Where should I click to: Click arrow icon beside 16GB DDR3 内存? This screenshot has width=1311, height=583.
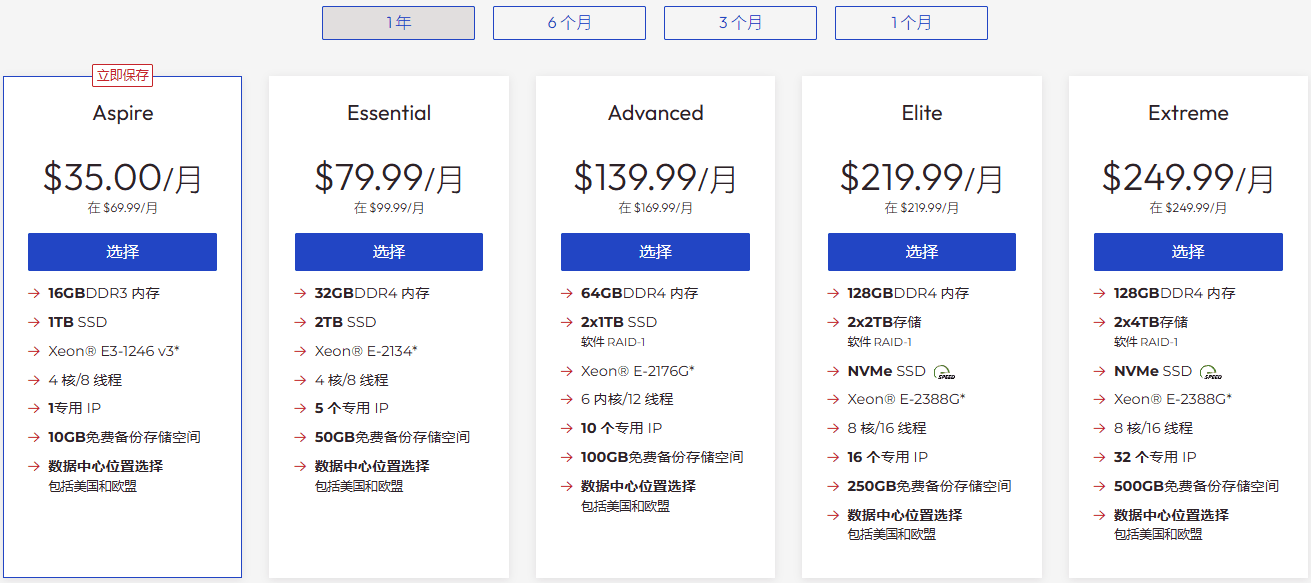click(34, 294)
